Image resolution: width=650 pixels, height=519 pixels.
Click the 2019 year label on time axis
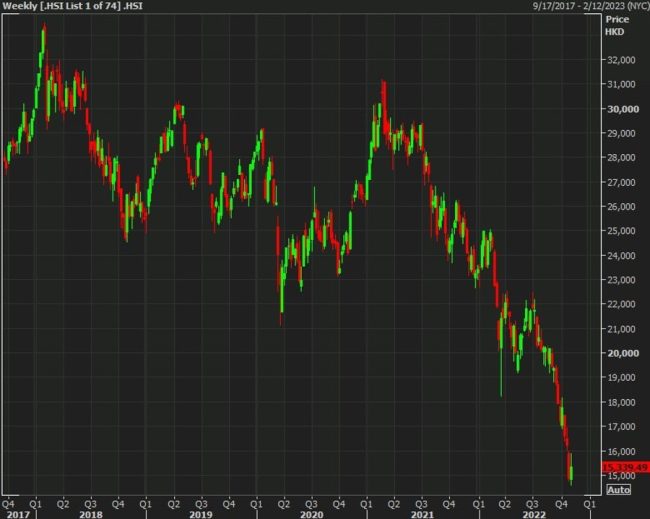pyautogui.click(x=201, y=514)
